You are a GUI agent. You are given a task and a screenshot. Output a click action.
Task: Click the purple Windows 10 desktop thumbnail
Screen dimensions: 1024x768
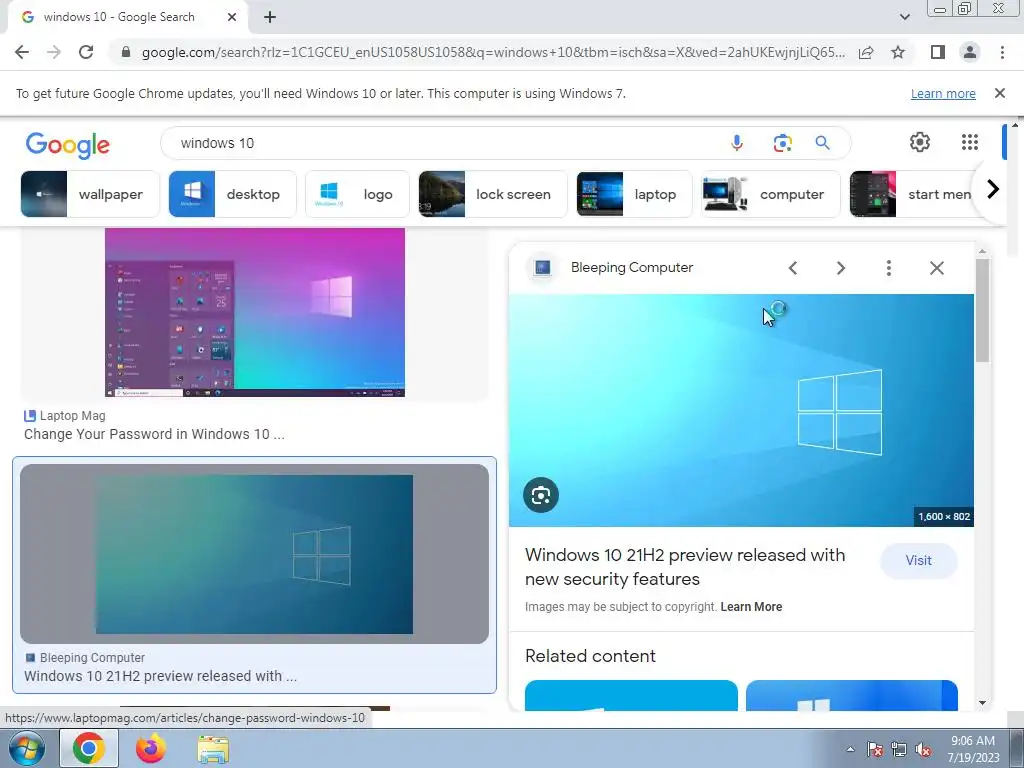coord(255,312)
